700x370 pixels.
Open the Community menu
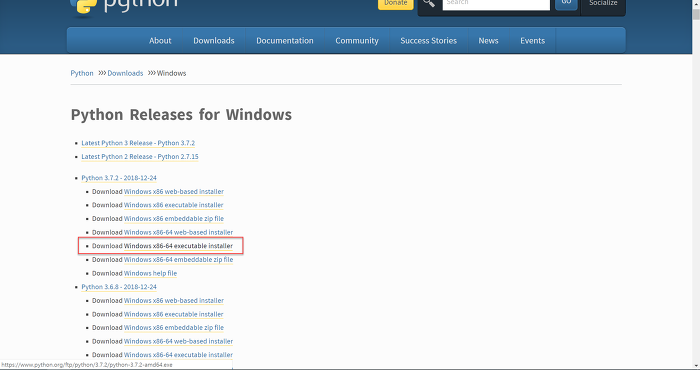pos(357,41)
